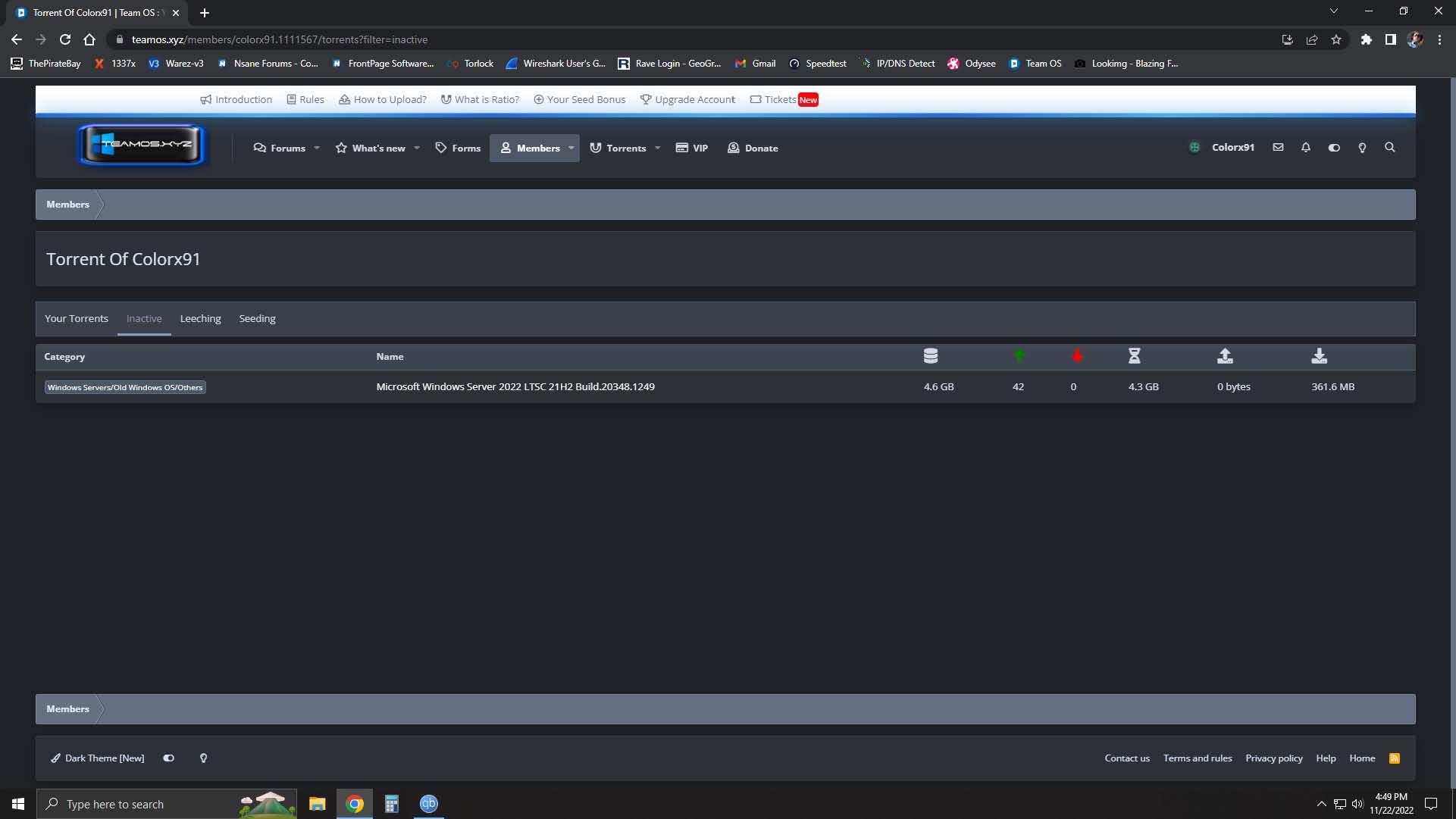Toggle the footer theme switch
Screen dimensions: 1456x819
point(169,758)
